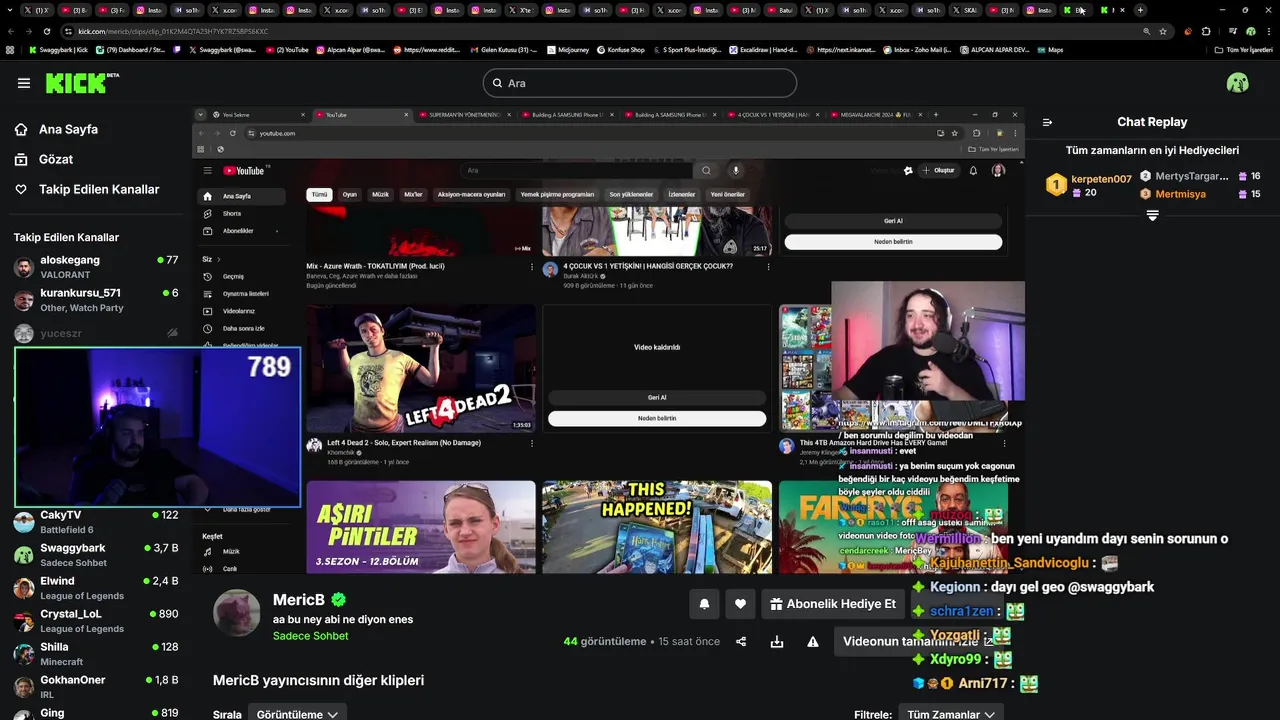Open a new browser tab with the plus
Viewport: 1280px width, 720px height.
click(1140, 10)
